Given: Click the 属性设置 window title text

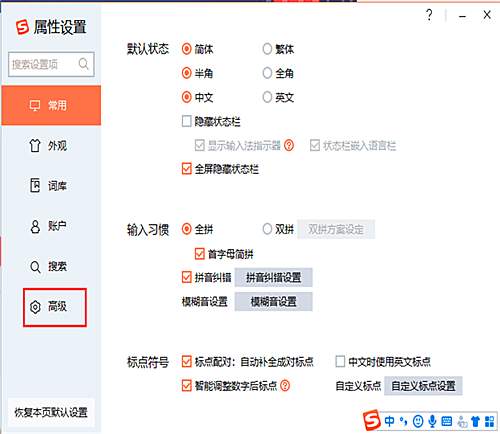Looking at the screenshot, I should tap(60, 27).
